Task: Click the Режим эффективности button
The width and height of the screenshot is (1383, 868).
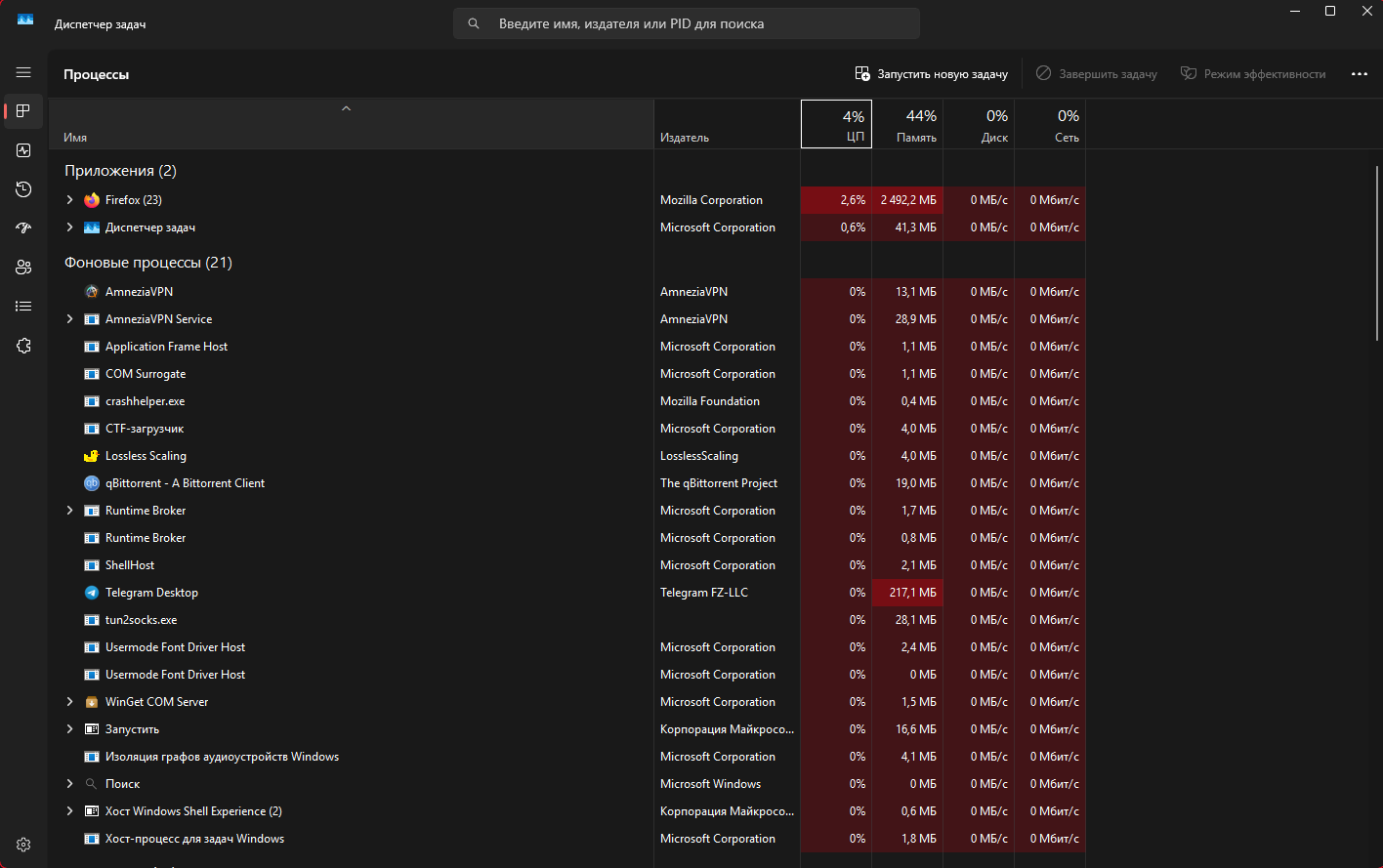Action: 1253,74
